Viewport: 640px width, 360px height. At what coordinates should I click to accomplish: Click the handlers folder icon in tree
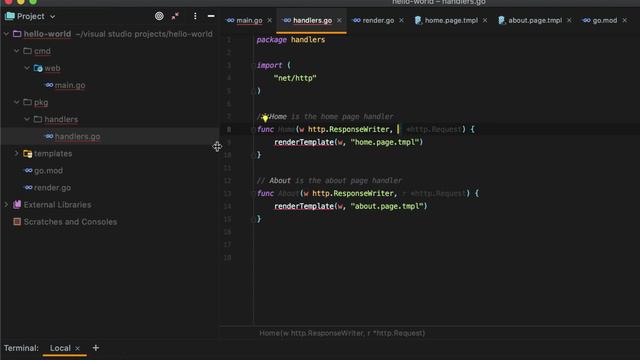pos(38,119)
